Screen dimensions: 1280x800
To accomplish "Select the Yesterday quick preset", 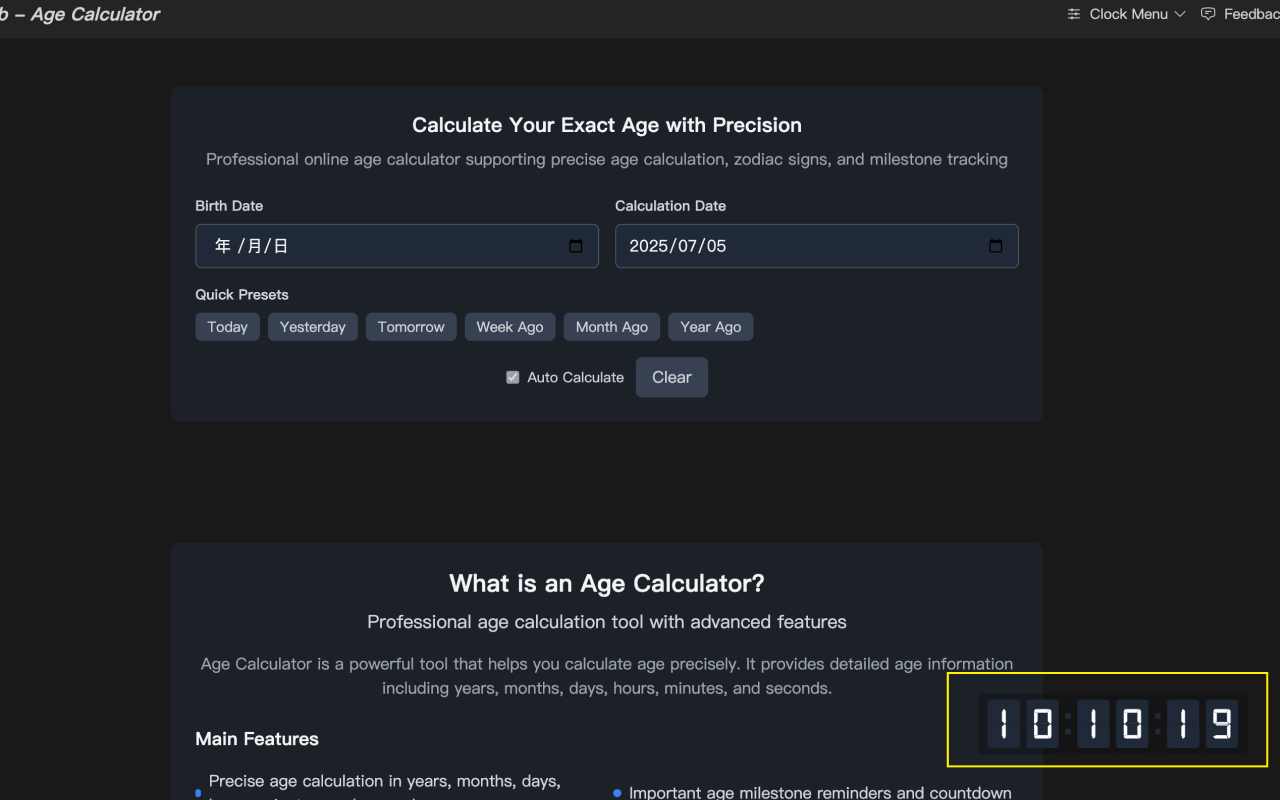I will (312, 326).
